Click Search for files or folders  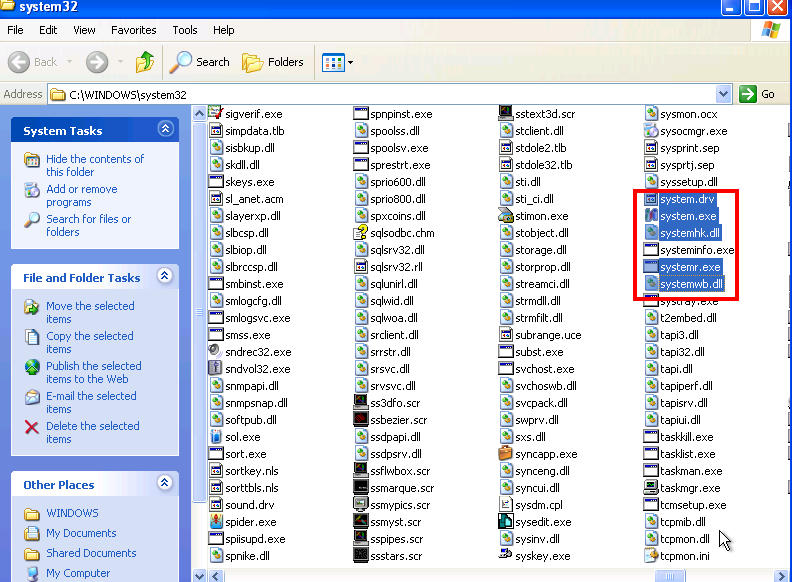(88, 225)
